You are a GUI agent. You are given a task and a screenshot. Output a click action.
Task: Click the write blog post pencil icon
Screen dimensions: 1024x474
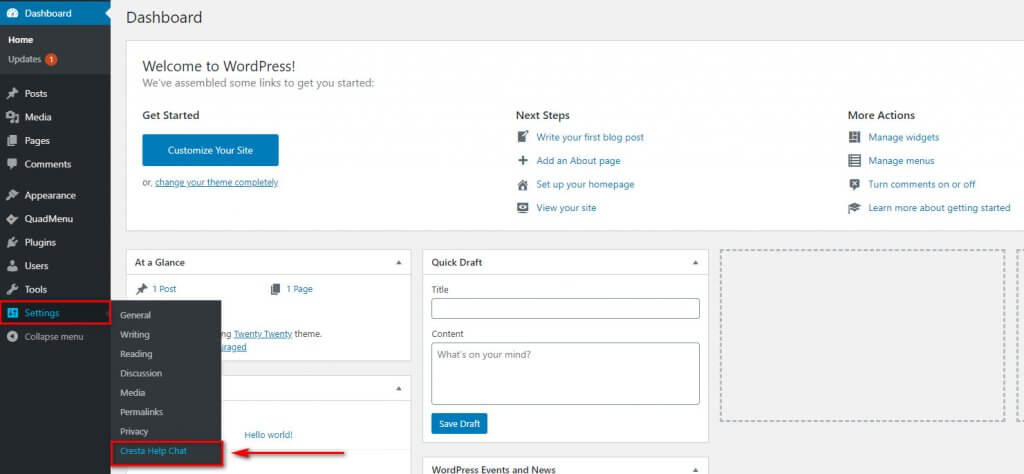pos(522,136)
